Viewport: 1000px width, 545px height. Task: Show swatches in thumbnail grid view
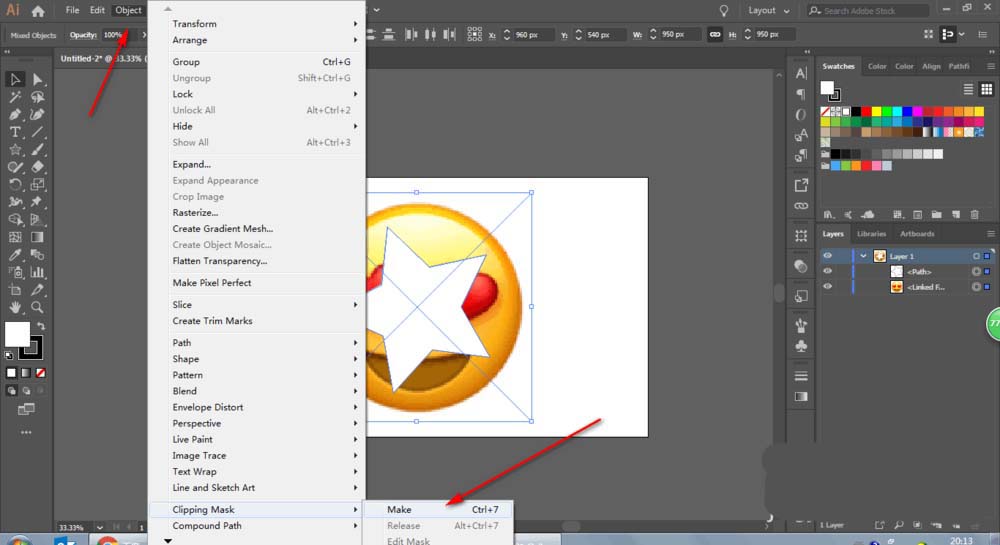(x=986, y=89)
